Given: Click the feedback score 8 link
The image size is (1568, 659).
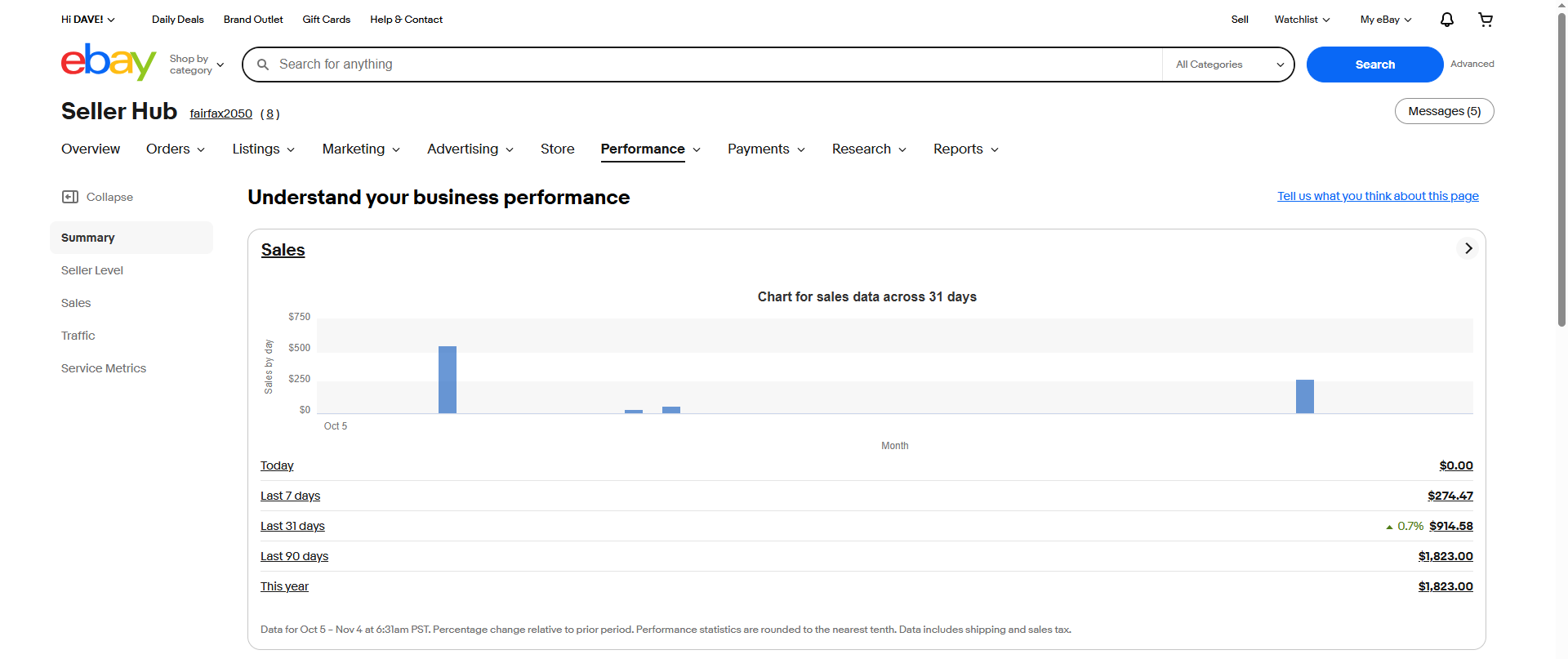Looking at the screenshot, I should click(x=270, y=114).
